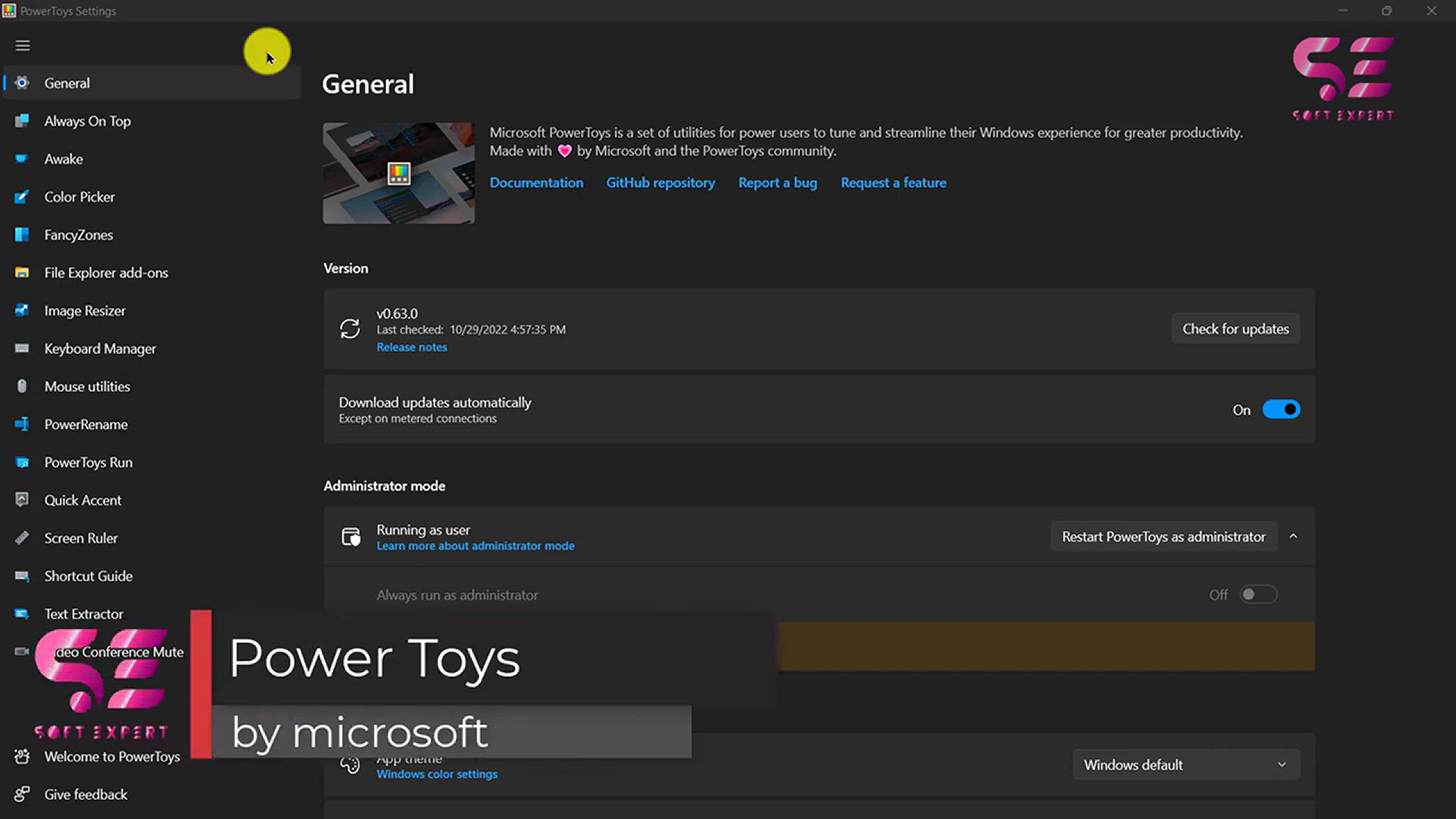Viewport: 1456px width, 819px height.
Task: Click the FancyZones icon
Action: pyautogui.click(x=22, y=234)
